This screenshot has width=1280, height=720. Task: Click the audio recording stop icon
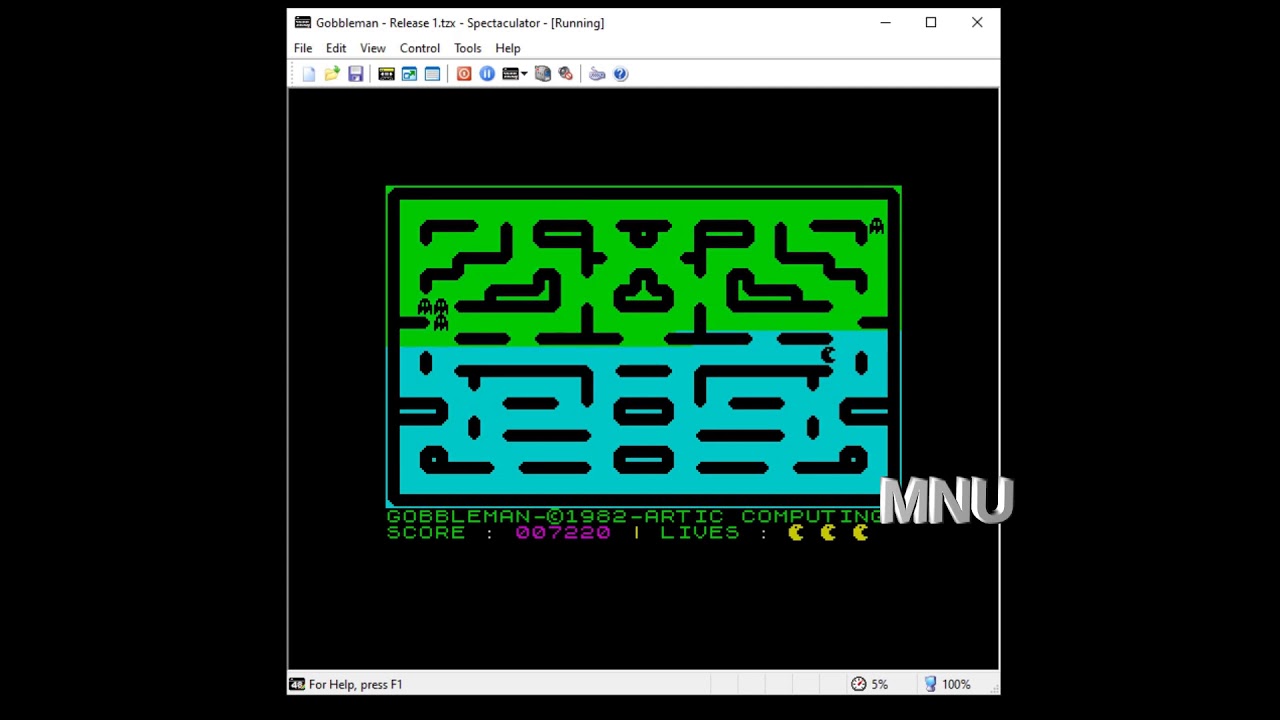tap(566, 74)
